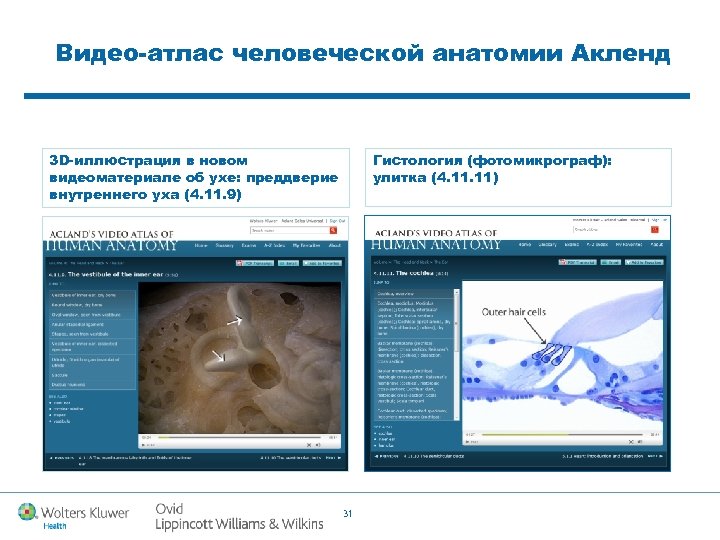Seek on the vestibule video progress bar
This screenshot has height=540, width=720.
(240, 437)
